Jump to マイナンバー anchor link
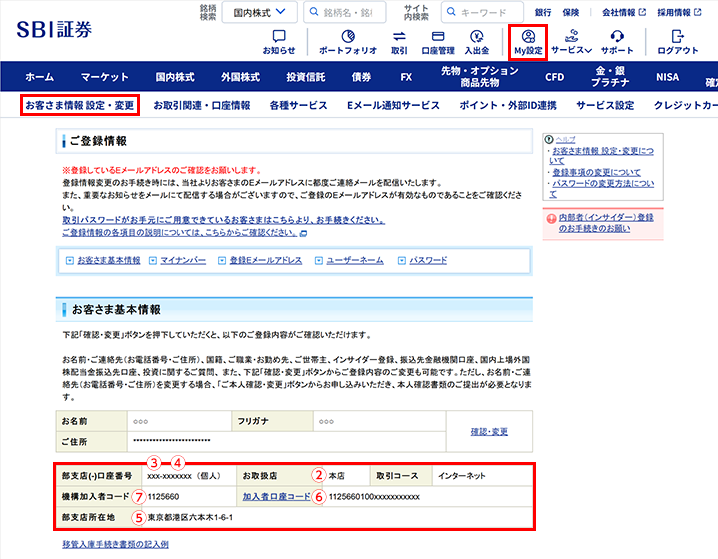 [x=183, y=261]
